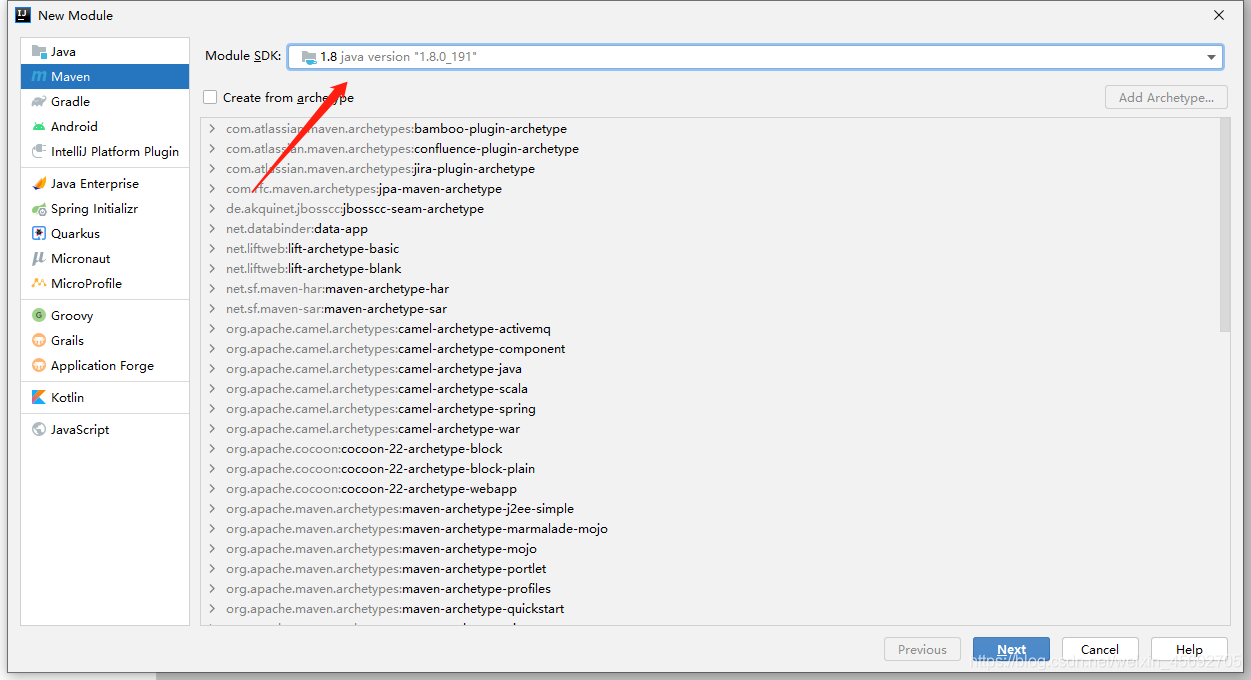Click the JavaScript globe icon

tap(39, 430)
